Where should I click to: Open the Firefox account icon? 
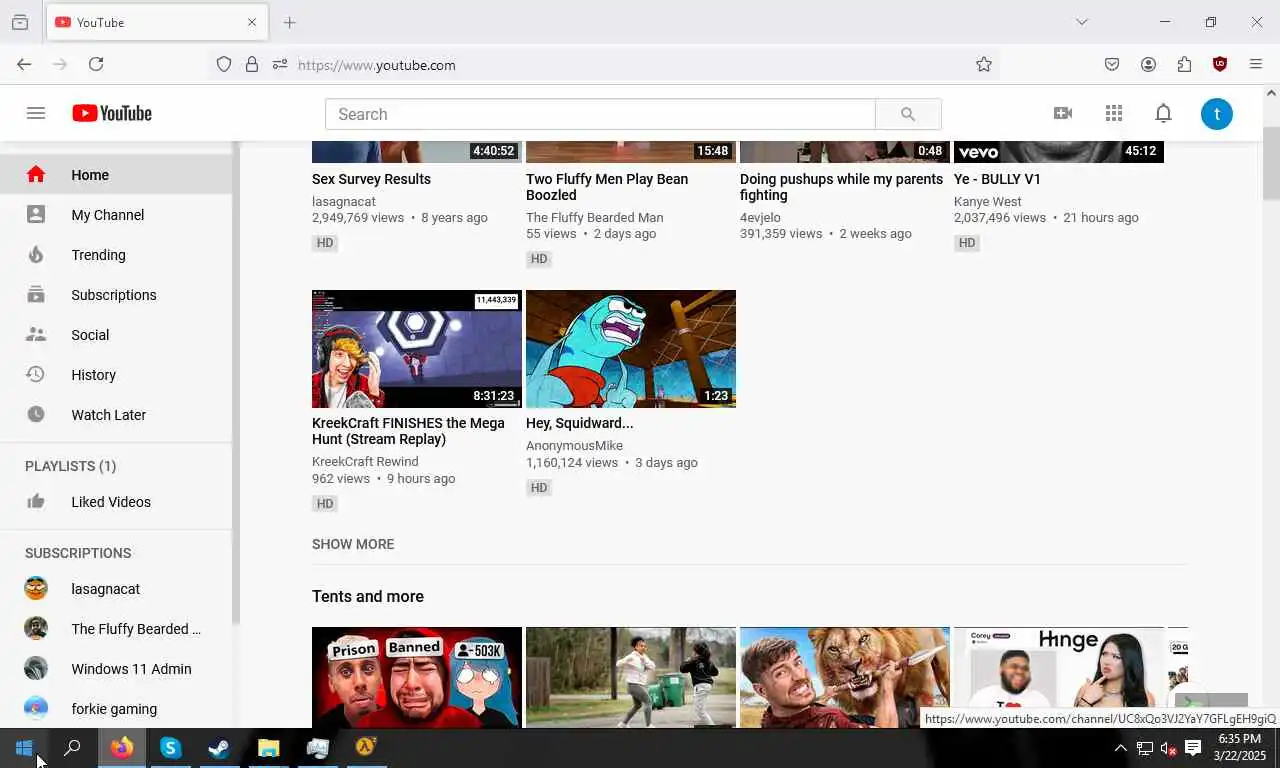click(1148, 64)
